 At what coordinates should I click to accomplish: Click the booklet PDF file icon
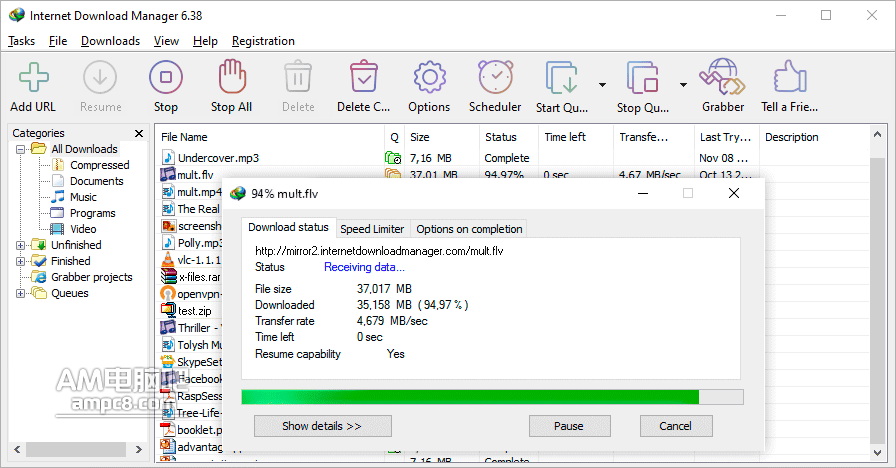[x=167, y=429]
